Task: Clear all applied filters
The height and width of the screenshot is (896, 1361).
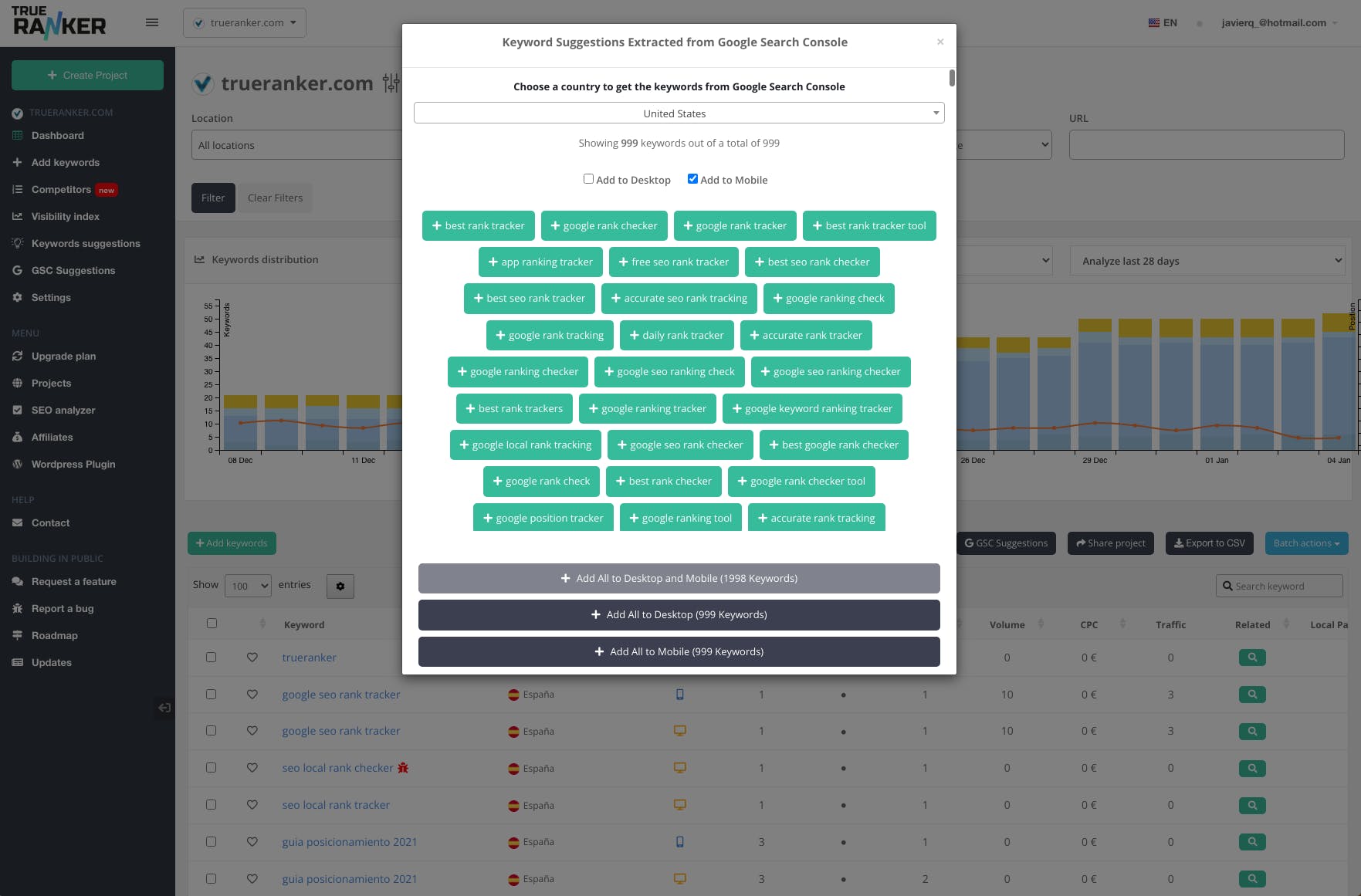Action: pos(275,198)
